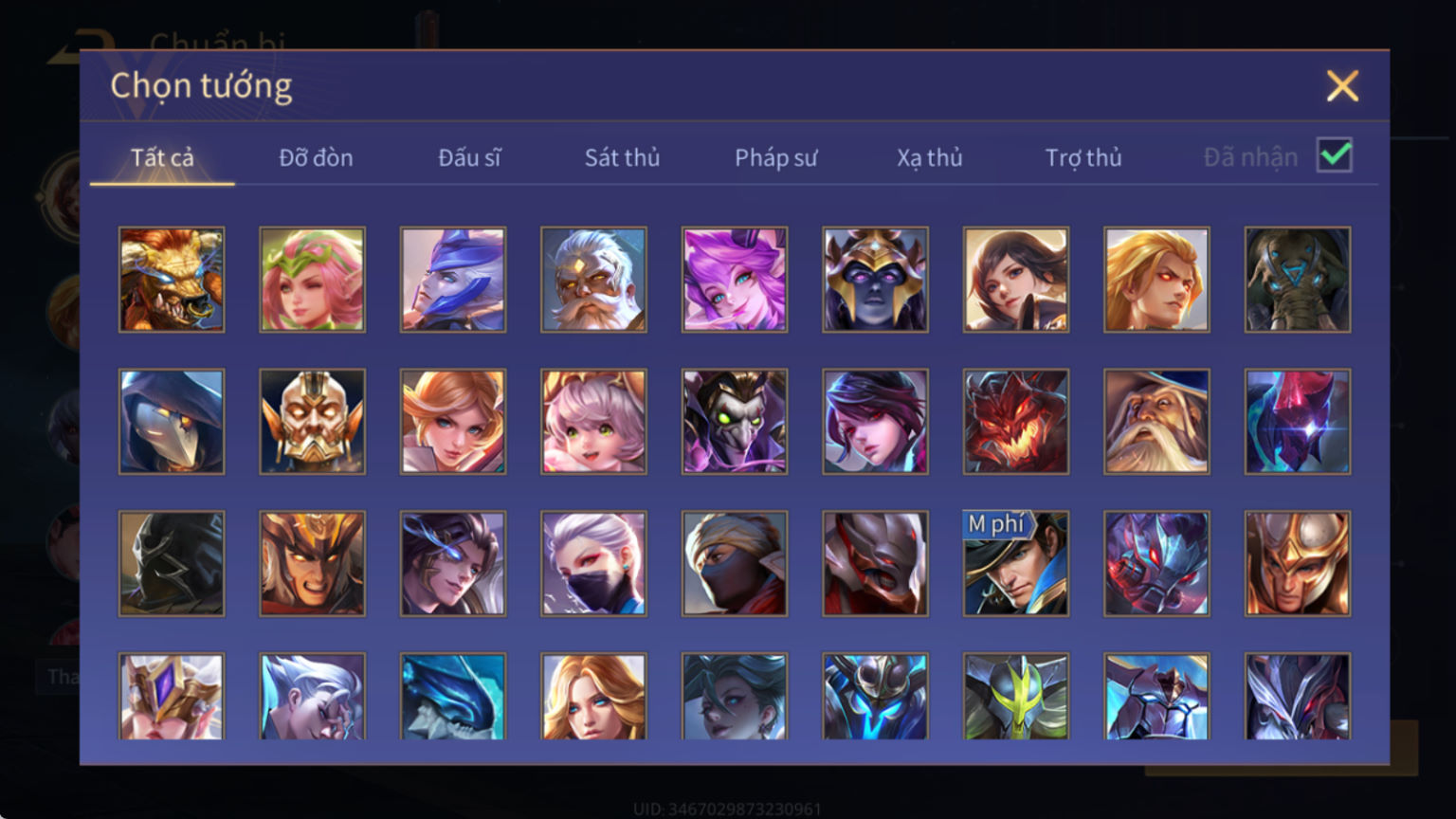Toggle the Đã nhận checkbox
The image size is (1456, 819).
1335,155
